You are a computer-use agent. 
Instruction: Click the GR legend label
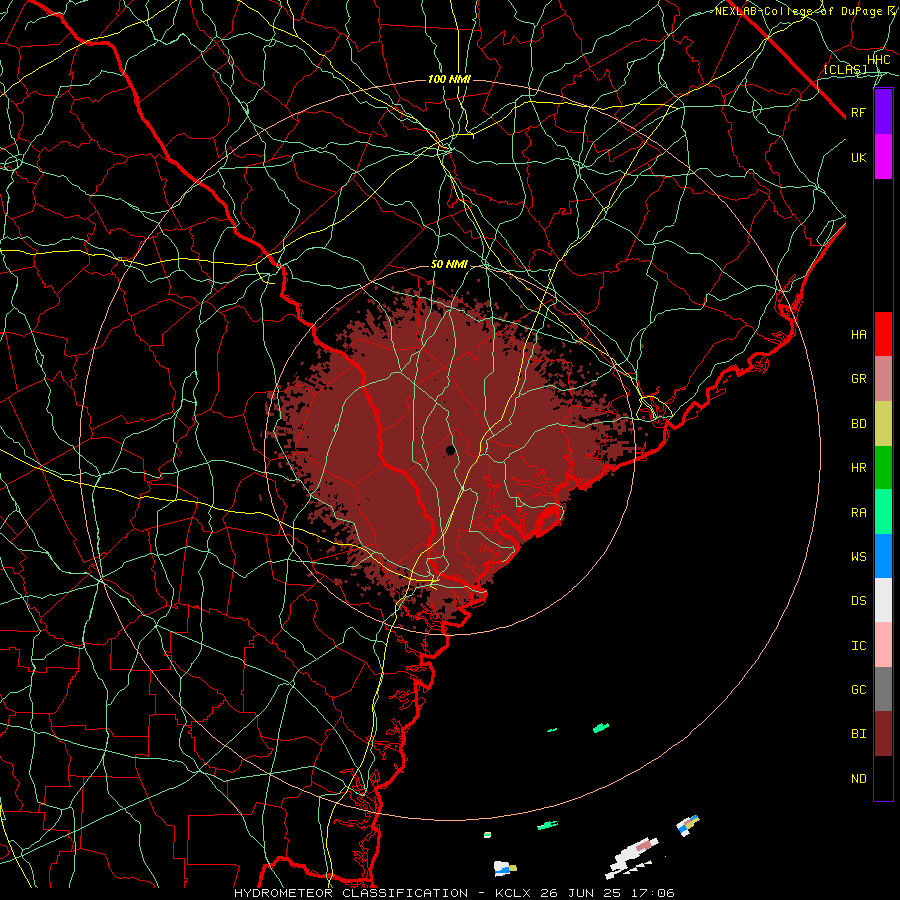(858, 378)
